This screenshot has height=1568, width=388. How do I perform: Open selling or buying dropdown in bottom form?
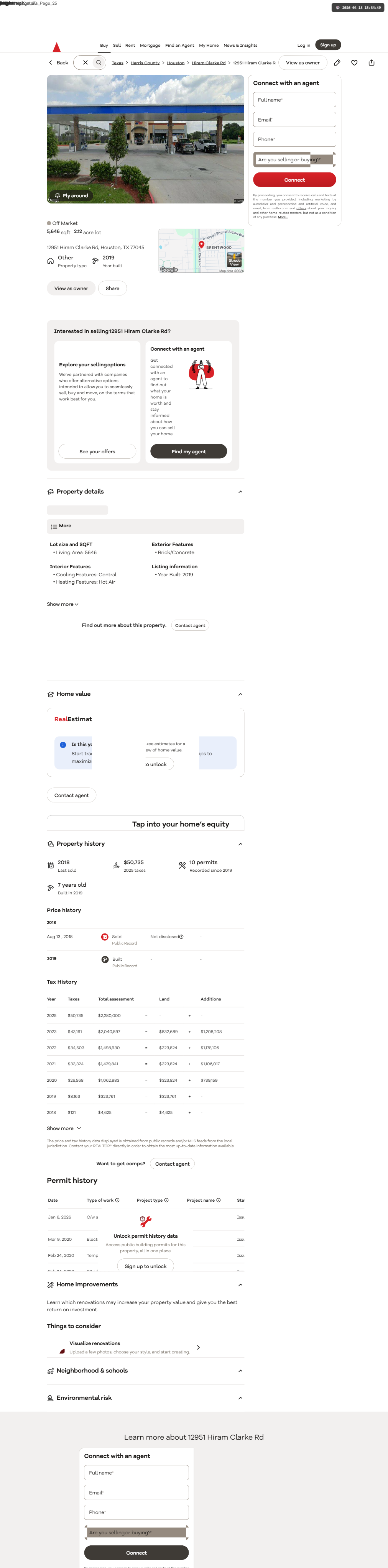pyautogui.click(x=136, y=1532)
